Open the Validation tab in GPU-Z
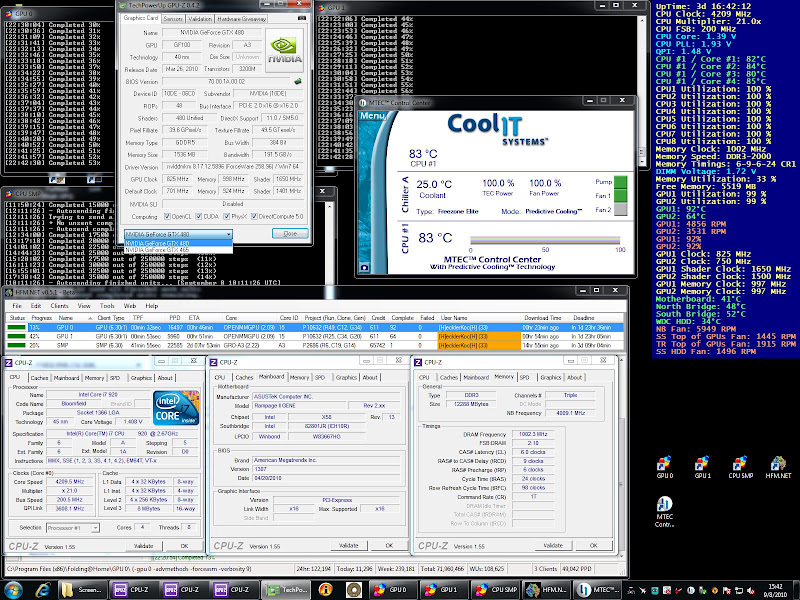800x600 pixels. click(199, 19)
